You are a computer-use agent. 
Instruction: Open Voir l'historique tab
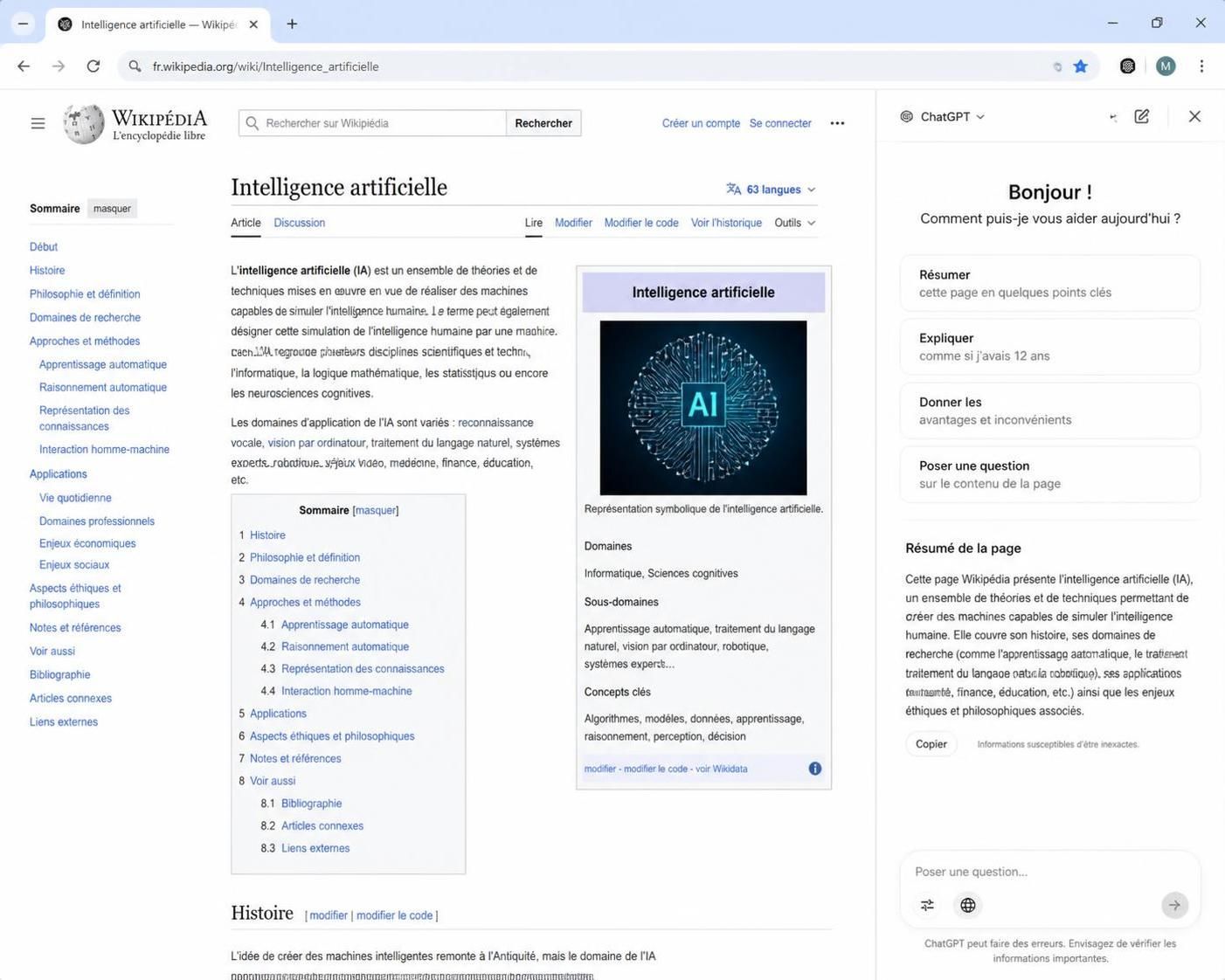pos(726,223)
